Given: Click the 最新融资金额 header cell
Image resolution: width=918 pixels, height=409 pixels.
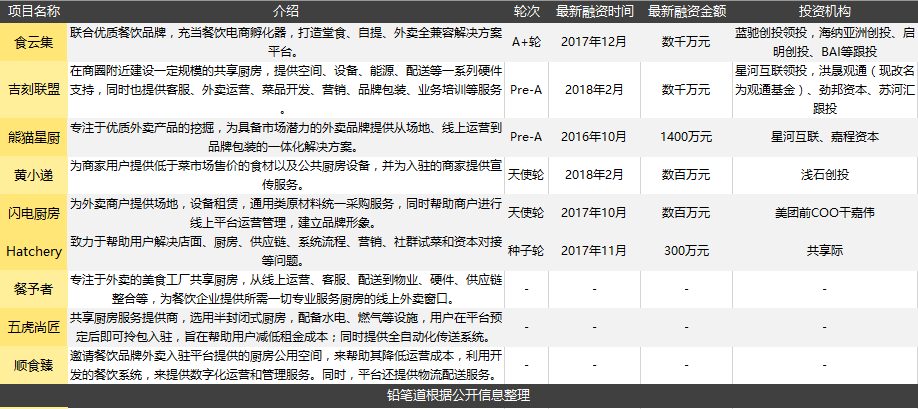Looking at the screenshot, I should coord(686,11).
